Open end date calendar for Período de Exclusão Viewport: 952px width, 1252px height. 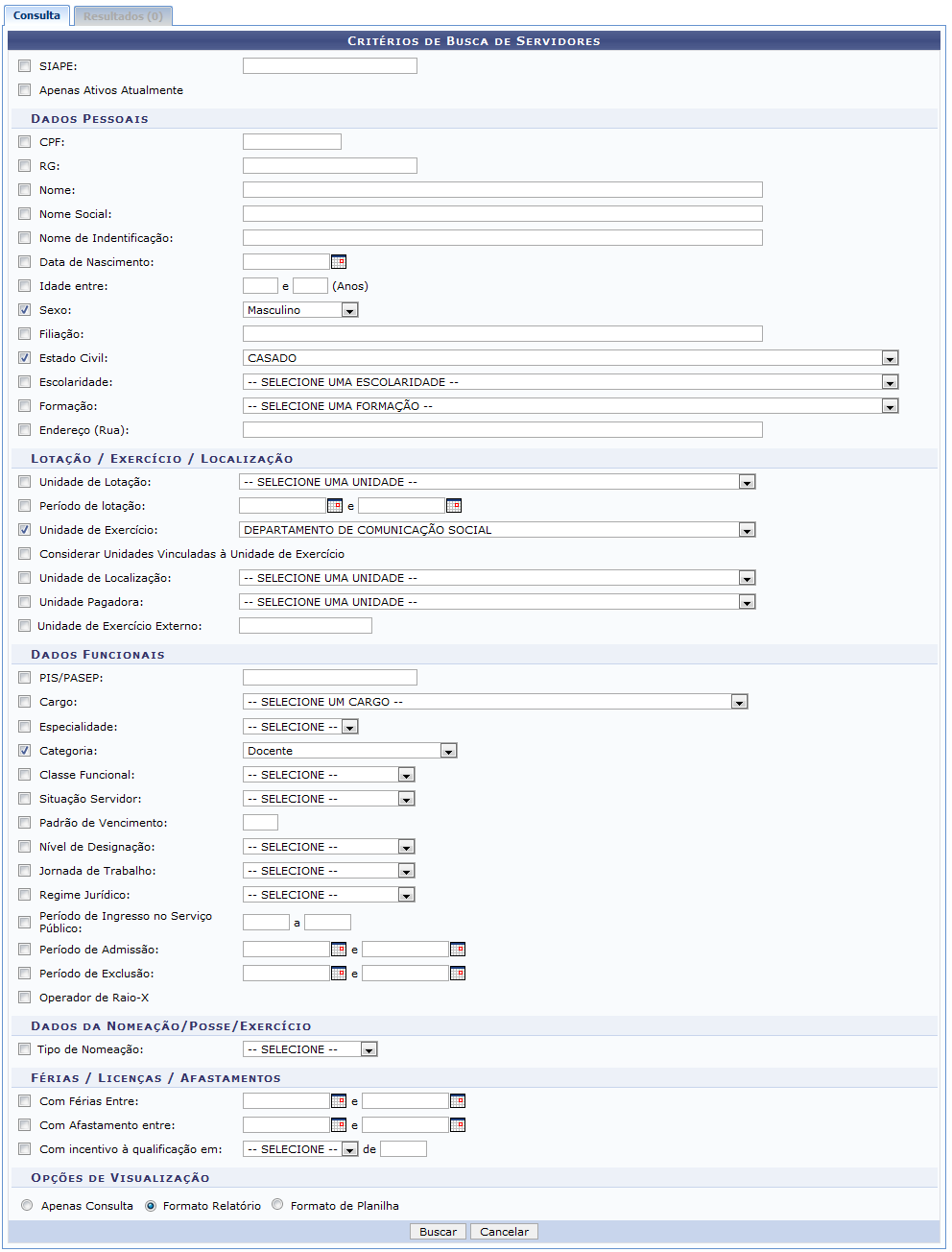pos(457,974)
